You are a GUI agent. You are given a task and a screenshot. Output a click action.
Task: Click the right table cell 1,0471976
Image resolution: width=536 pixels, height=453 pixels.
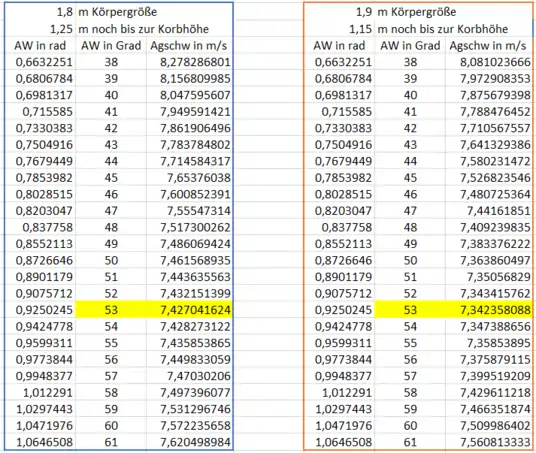(339, 426)
